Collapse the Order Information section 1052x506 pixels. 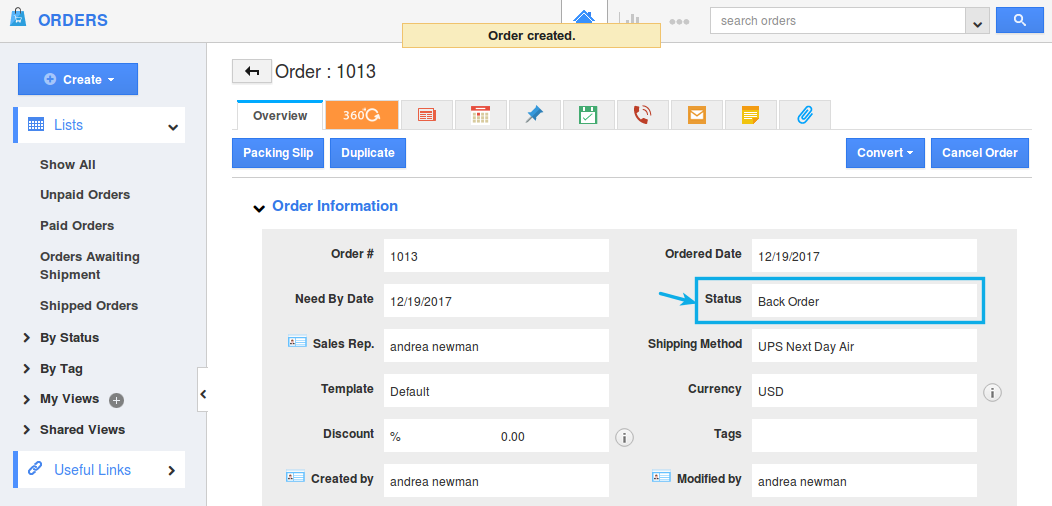[259, 208]
